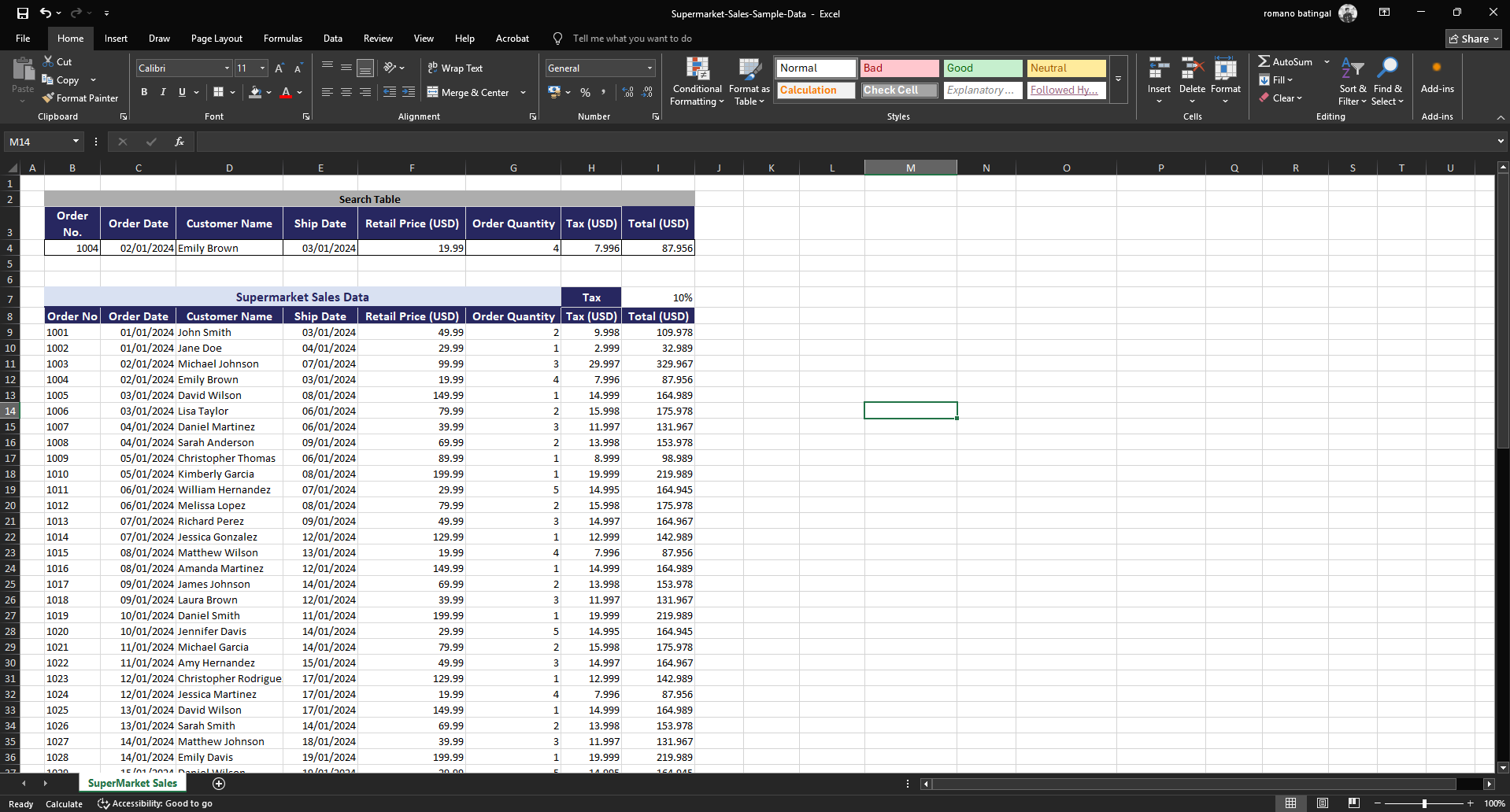Viewport: 1510px width, 812px height.
Task: Click the Cut scissors icon
Action: [48, 61]
